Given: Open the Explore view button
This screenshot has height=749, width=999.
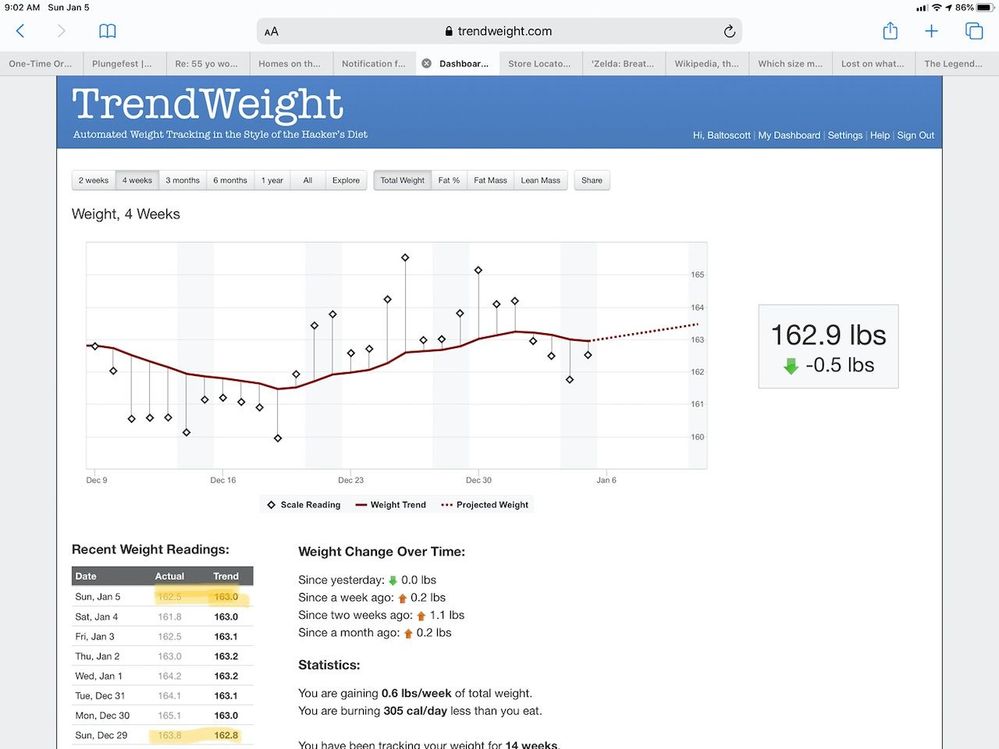Looking at the screenshot, I should tap(346, 181).
